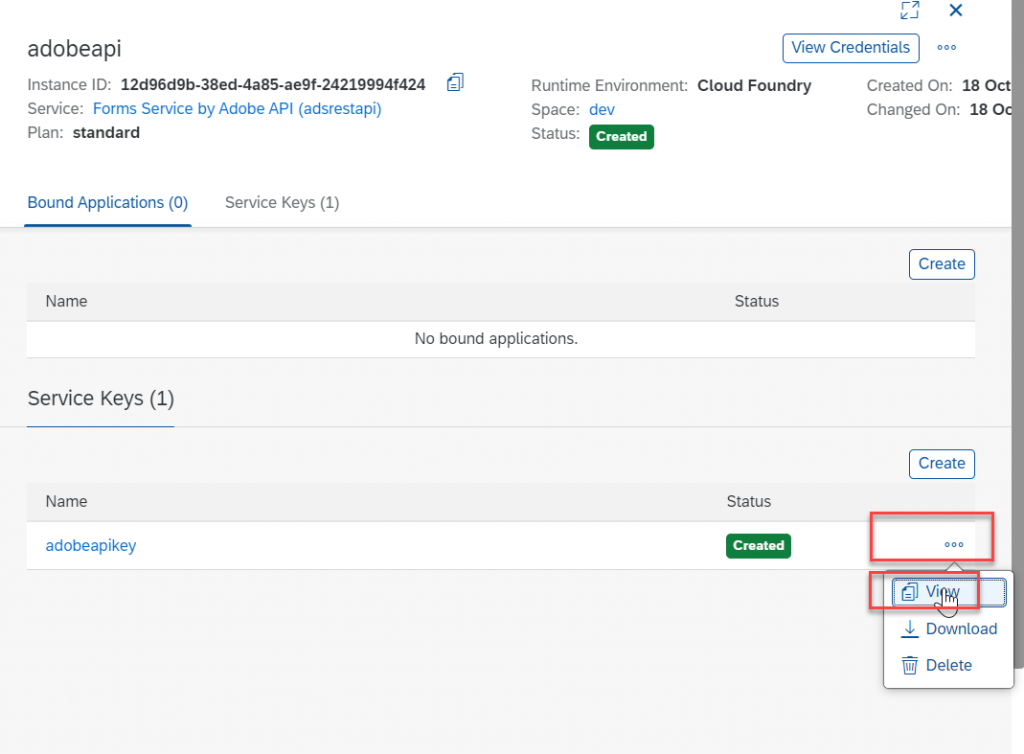Select the Instance ID value text
The width and height of the screenshot is (1024, 754).
273,85
